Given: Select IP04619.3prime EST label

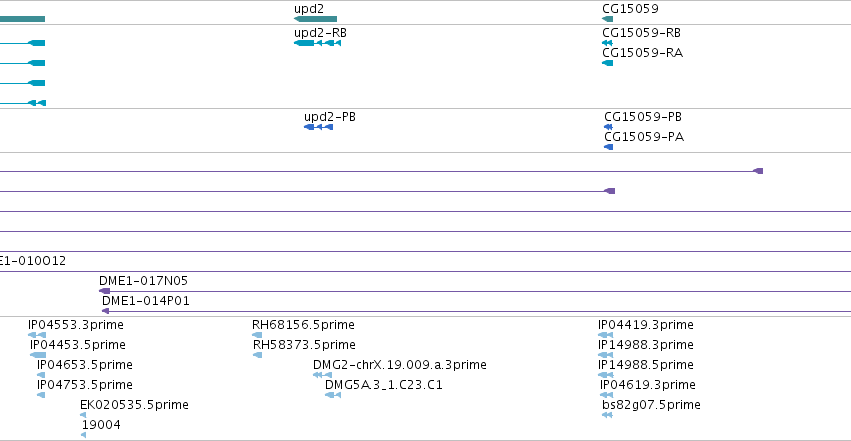Looking at the screenshot, I should point(648,385).
